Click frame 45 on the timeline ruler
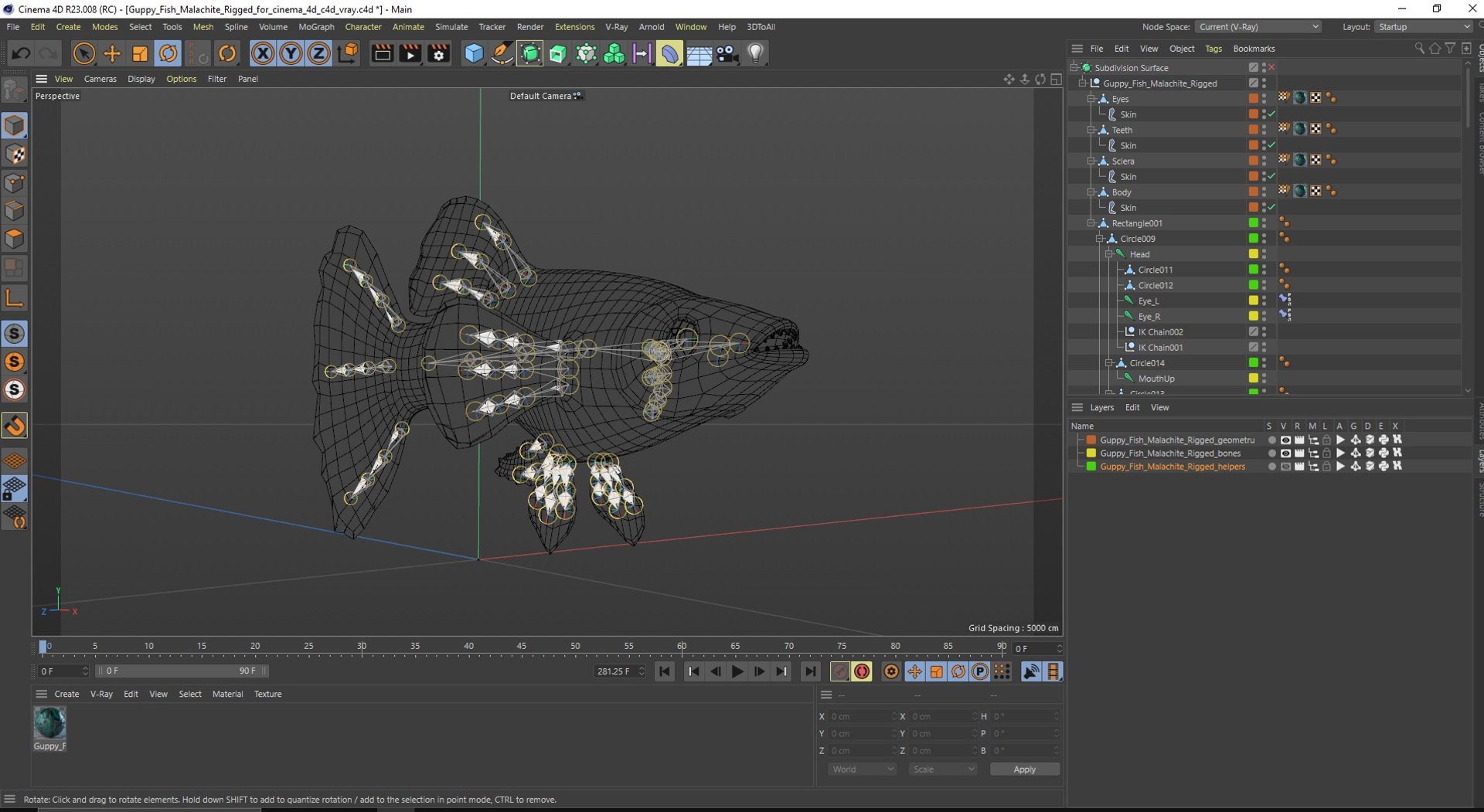This screenshot has height=812, width=1484. click(x=522, y=646)
